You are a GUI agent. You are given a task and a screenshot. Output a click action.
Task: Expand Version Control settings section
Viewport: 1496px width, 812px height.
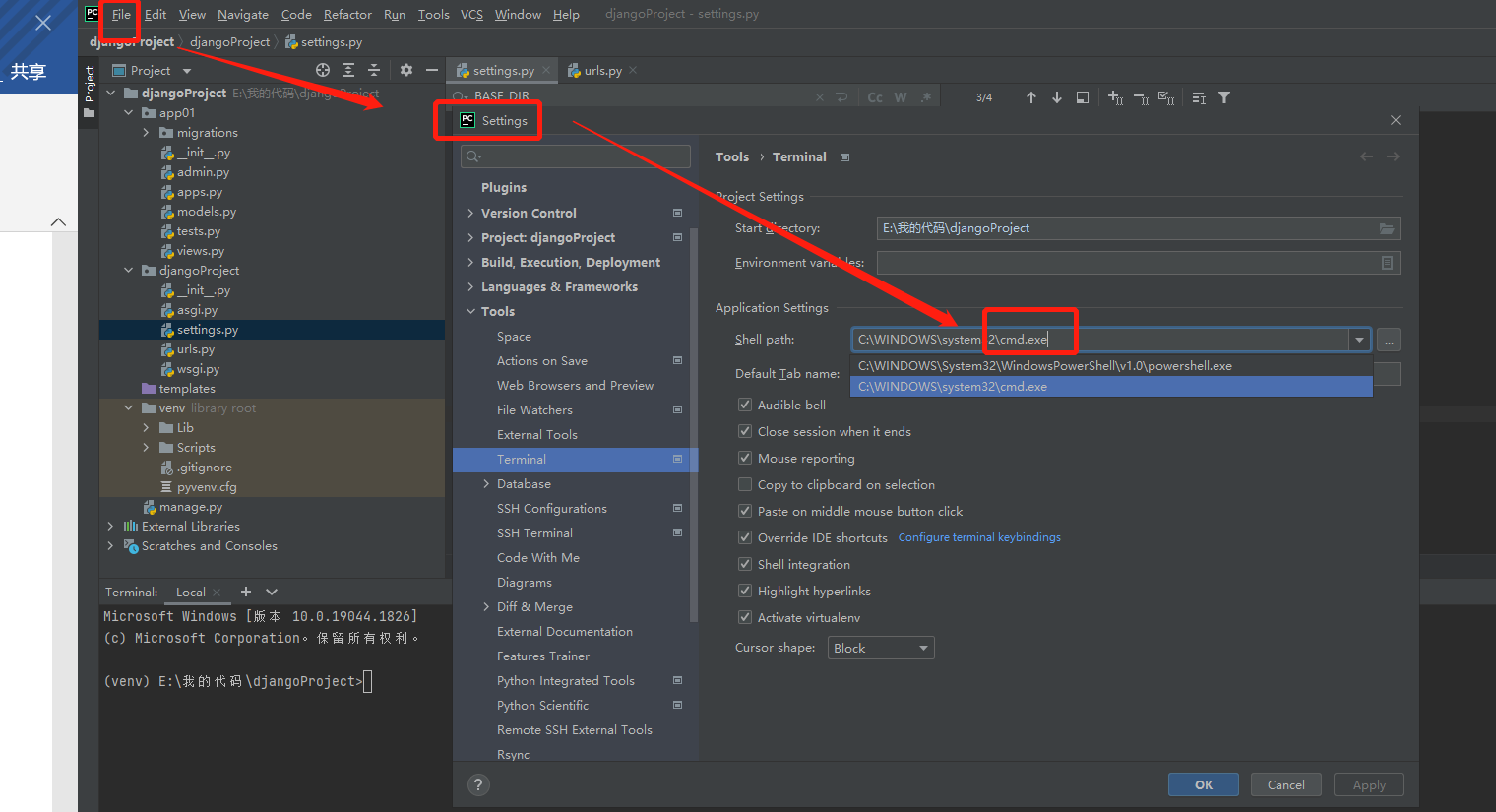[470, 213]
